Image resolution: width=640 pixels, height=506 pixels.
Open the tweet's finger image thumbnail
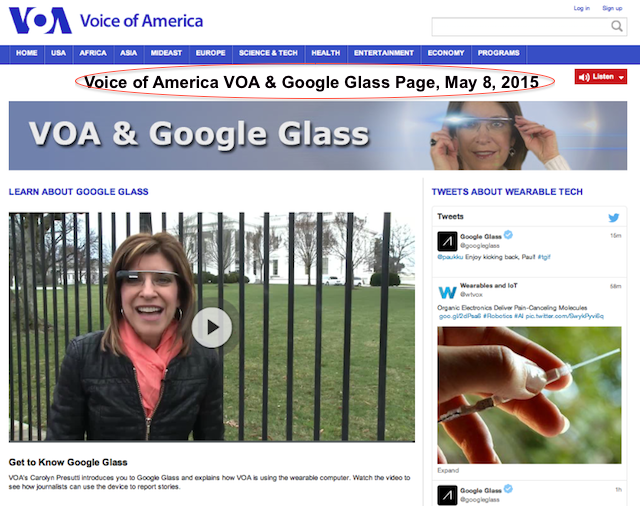point(529,395)
